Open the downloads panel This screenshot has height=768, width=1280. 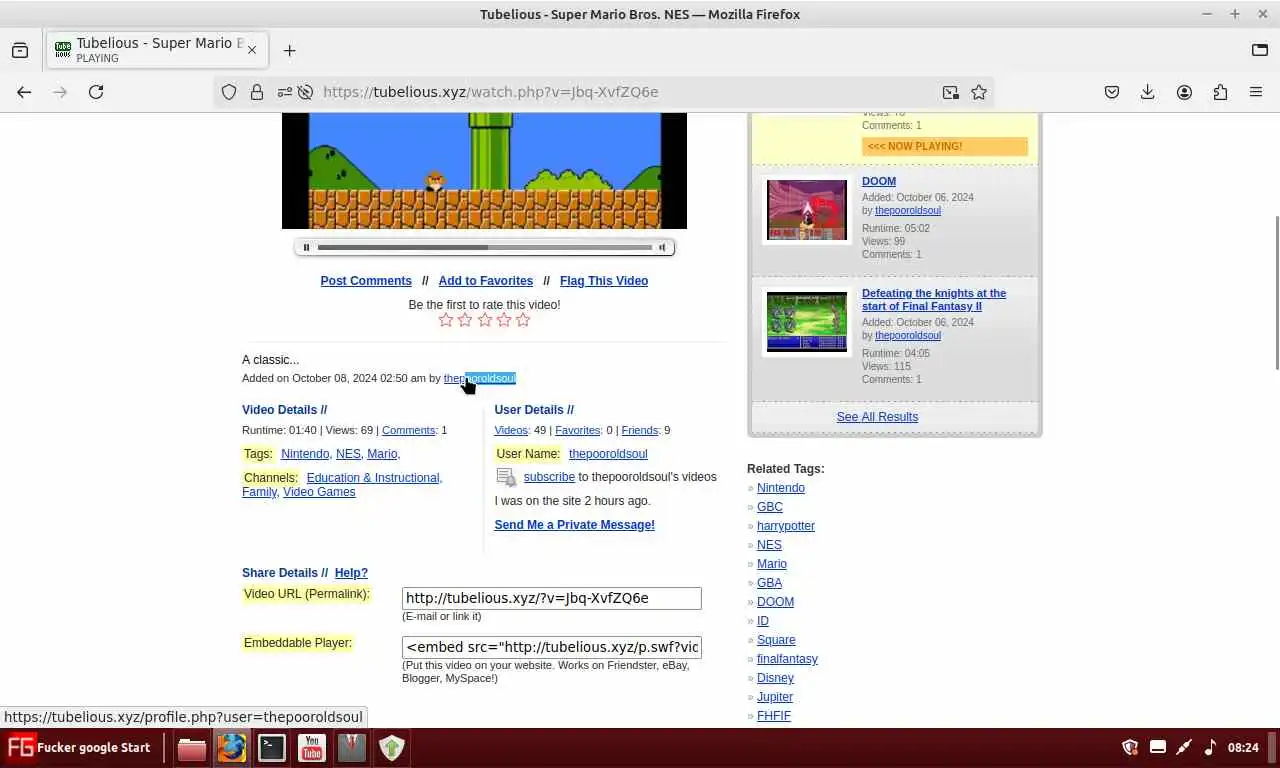[x=1148, y=92]
